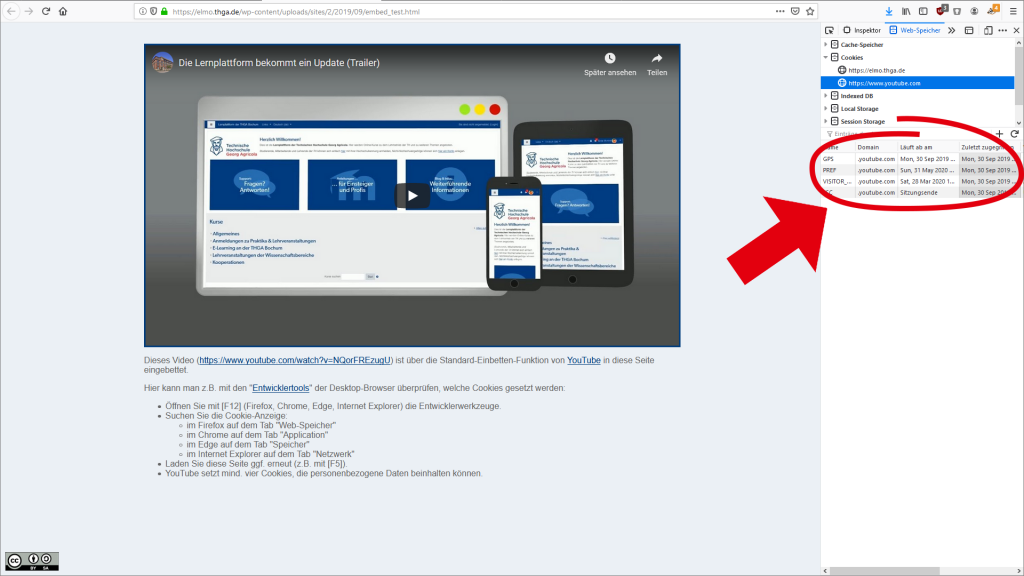The height and width of the screenshot is (576, 1024).
Task: Open the Entwicklertools link
Action: [281, 388]
